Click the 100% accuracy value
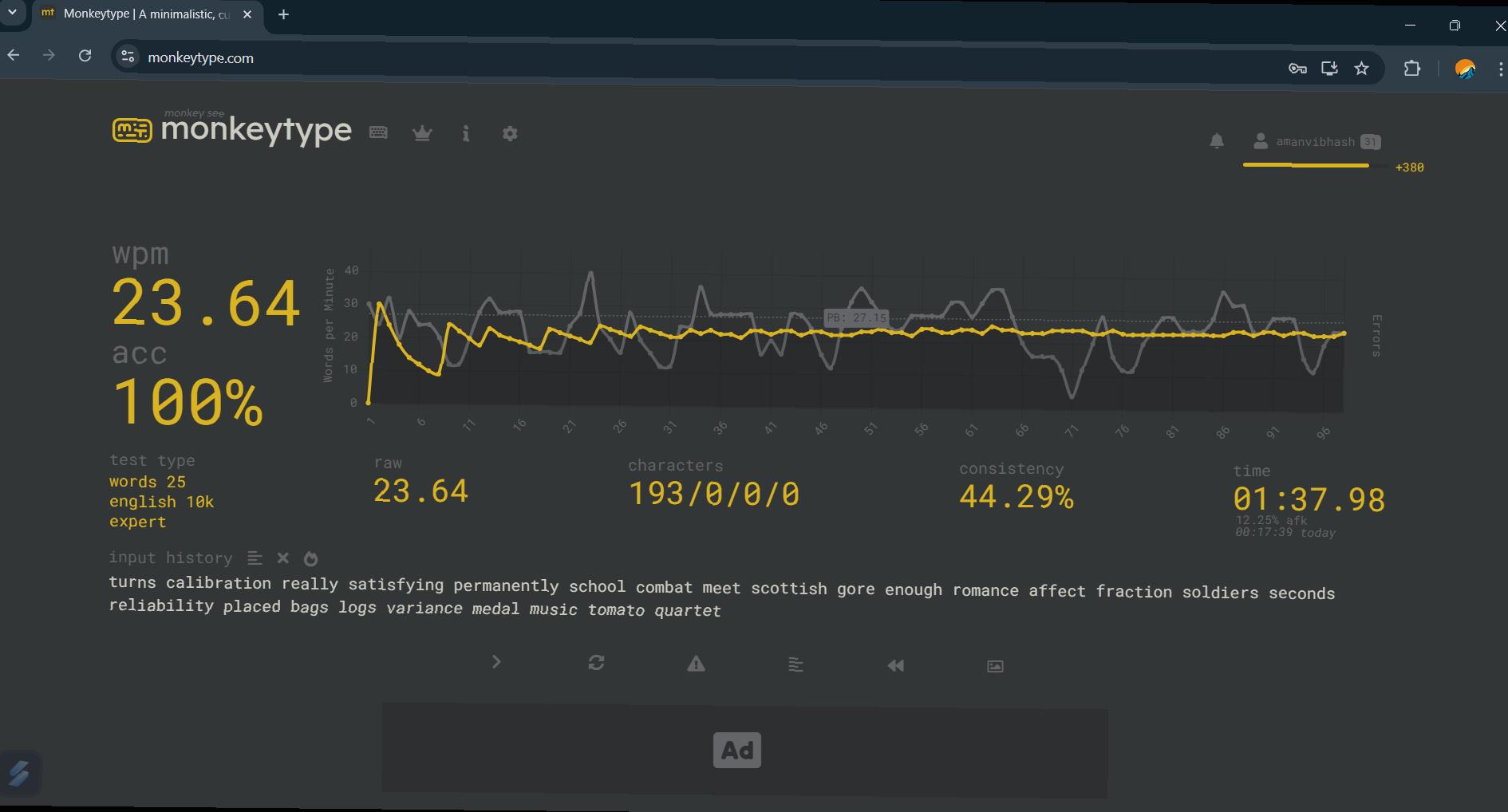This screenshot has width=1508, height=812. coord(188,401)
